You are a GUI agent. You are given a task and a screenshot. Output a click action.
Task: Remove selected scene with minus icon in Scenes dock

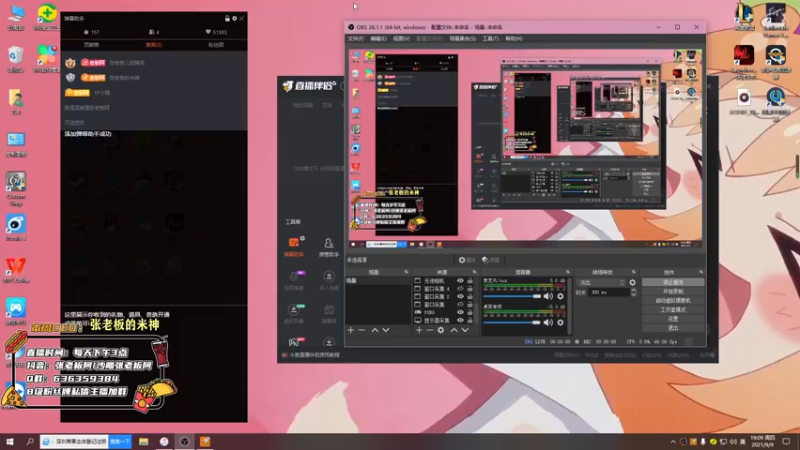[362, 330]
